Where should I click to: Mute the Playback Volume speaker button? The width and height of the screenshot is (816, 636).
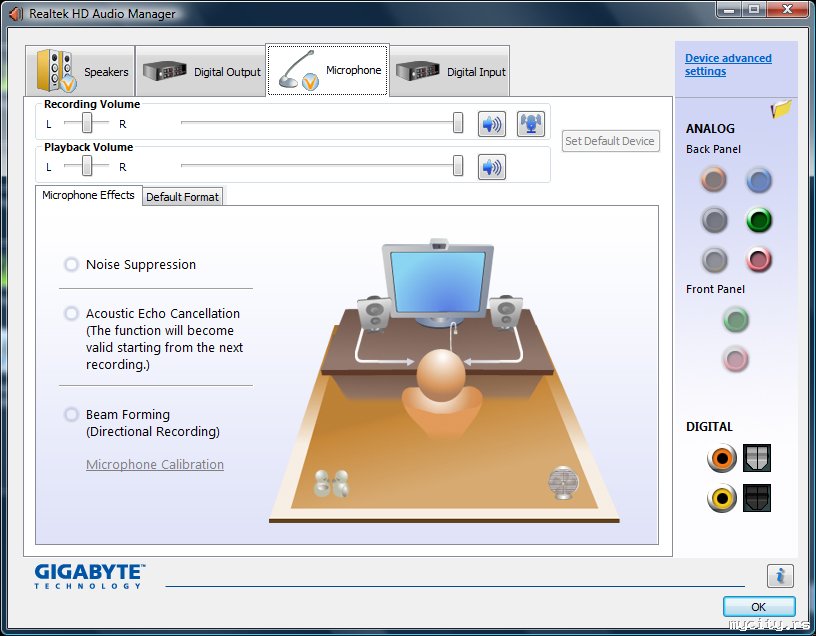pos(491,167)
